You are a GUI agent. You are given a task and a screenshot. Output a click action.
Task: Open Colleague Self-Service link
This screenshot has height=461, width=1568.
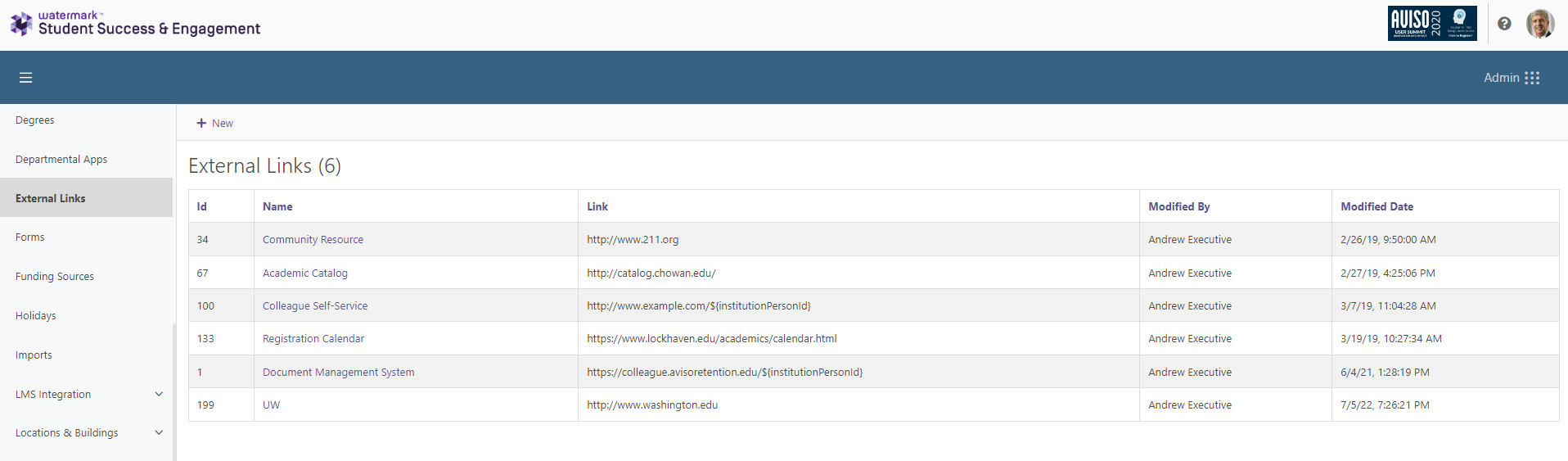pos(315,306)
